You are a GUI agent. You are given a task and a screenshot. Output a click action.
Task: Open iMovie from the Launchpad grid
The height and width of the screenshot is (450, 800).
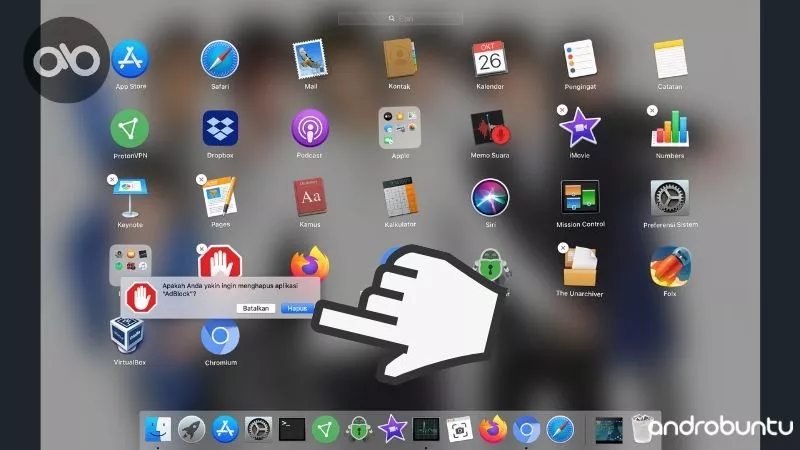click(x=580, y=128)
